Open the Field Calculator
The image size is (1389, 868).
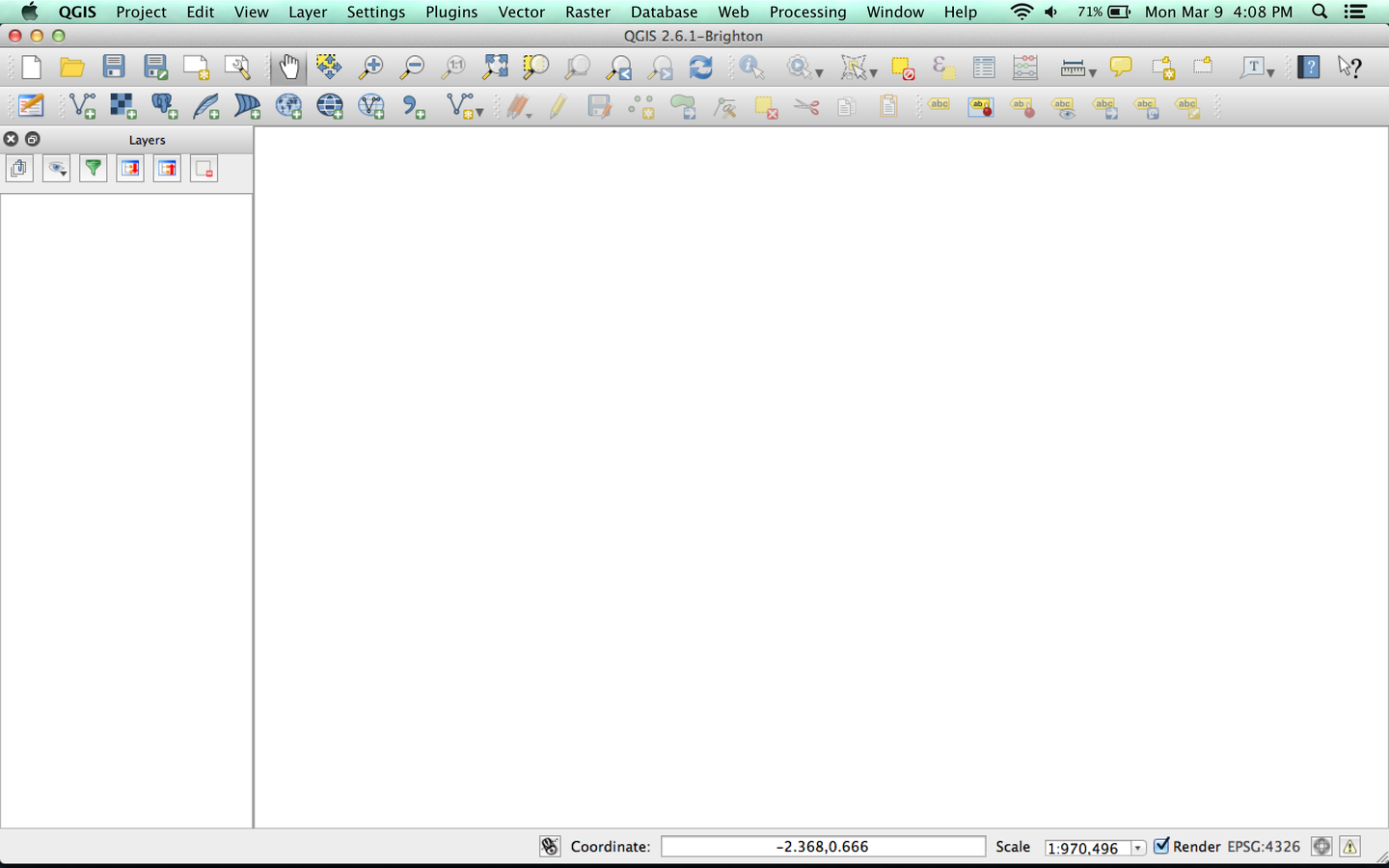pos(1025,68)
